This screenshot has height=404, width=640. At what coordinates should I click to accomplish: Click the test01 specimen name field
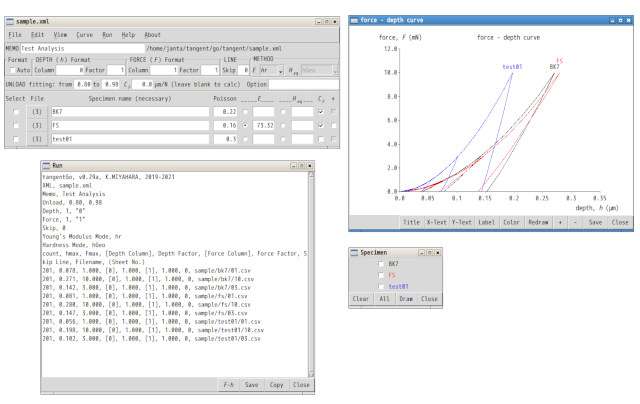click(x=130, y=139)
